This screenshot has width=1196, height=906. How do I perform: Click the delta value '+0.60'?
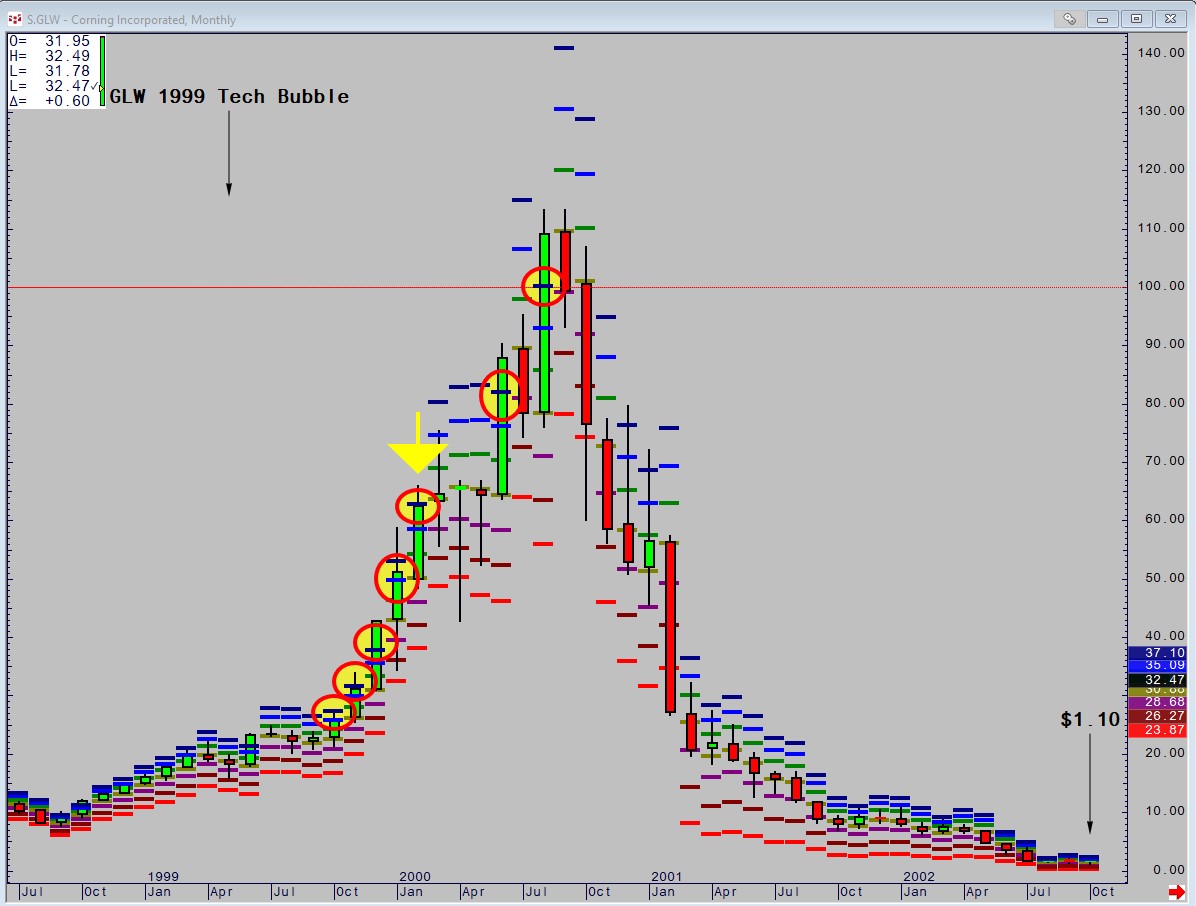pos(67,101)
